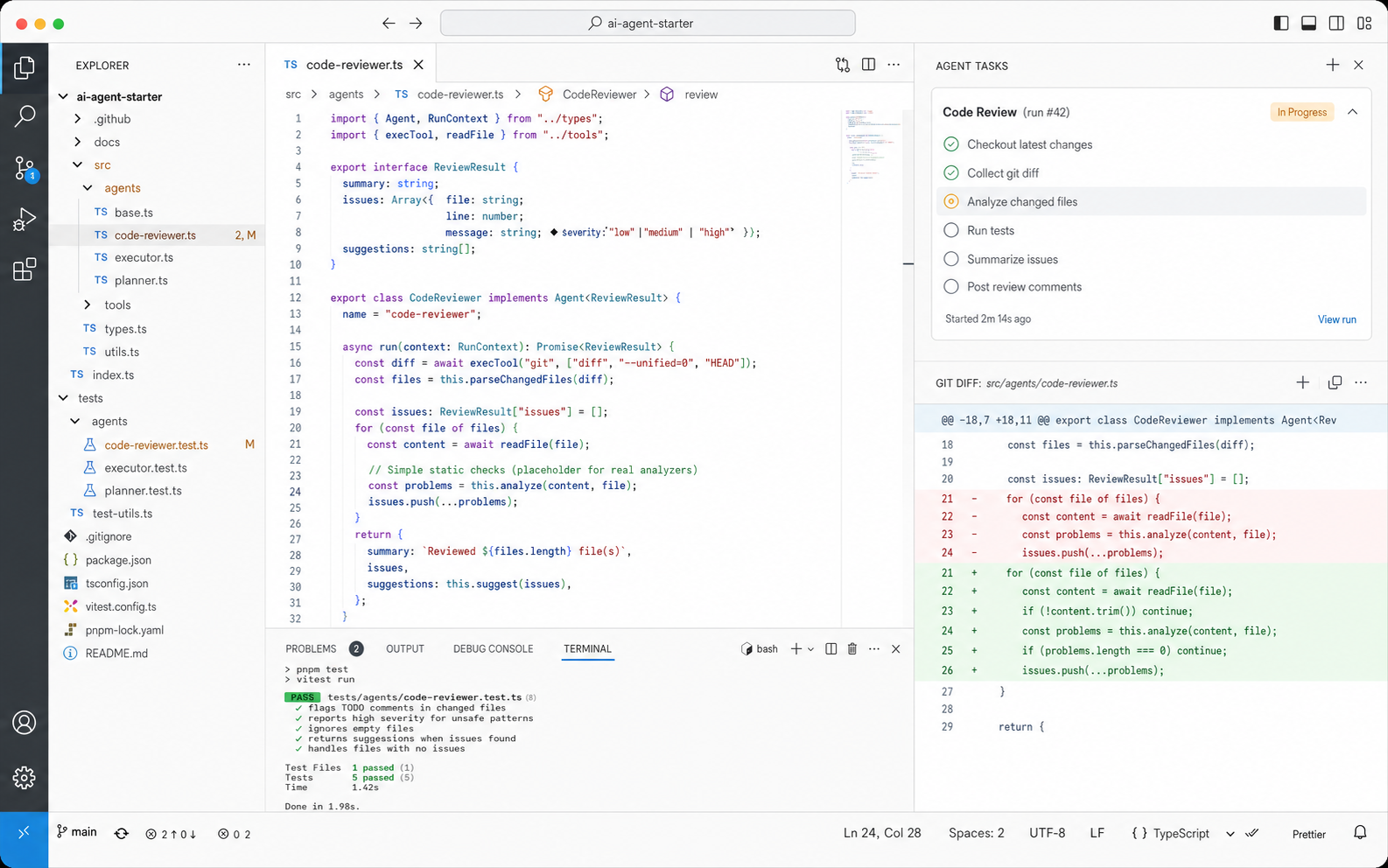The width and height of the screenshot is (1388, 868).
Task: Add new item in Git Diff header
Action: click(x=1302, y=382)
